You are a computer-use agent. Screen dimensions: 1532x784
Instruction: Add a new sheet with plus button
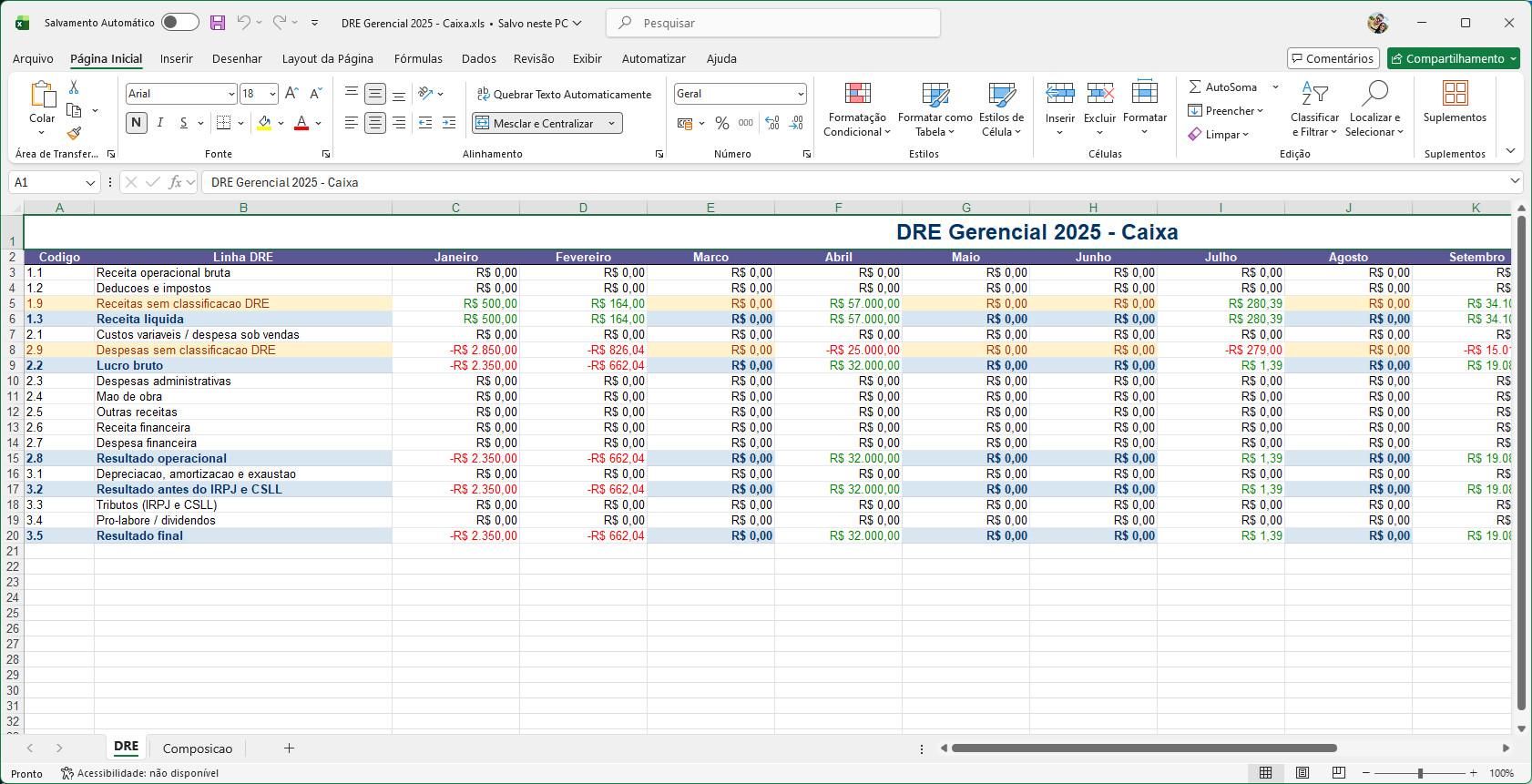click(289, 748)
